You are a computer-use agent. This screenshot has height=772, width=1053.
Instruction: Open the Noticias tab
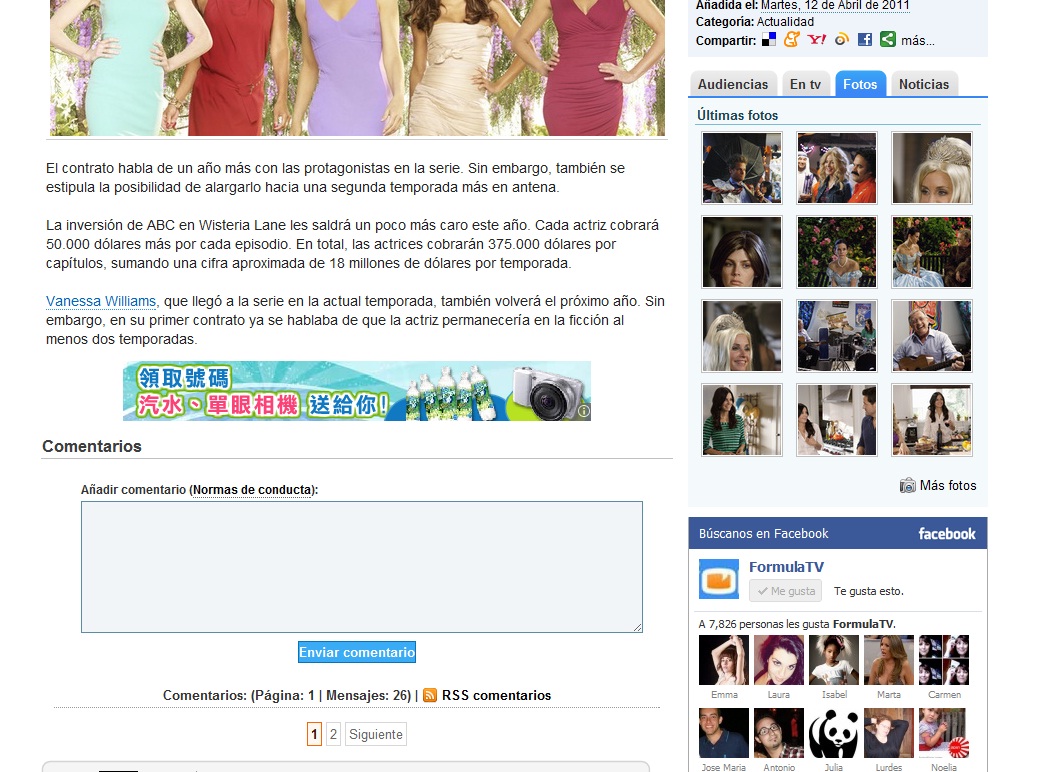pyautogui.click(x=923, y=85)
